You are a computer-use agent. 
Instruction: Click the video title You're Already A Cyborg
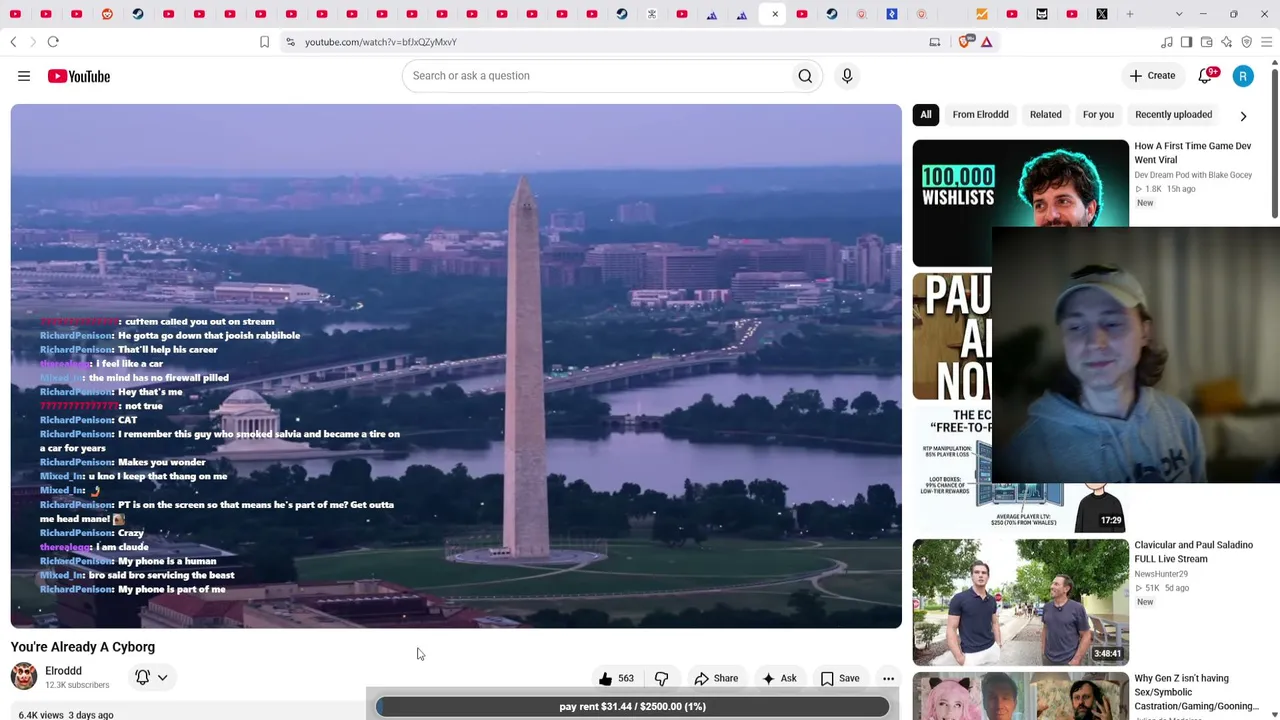(x=83, y=647)
